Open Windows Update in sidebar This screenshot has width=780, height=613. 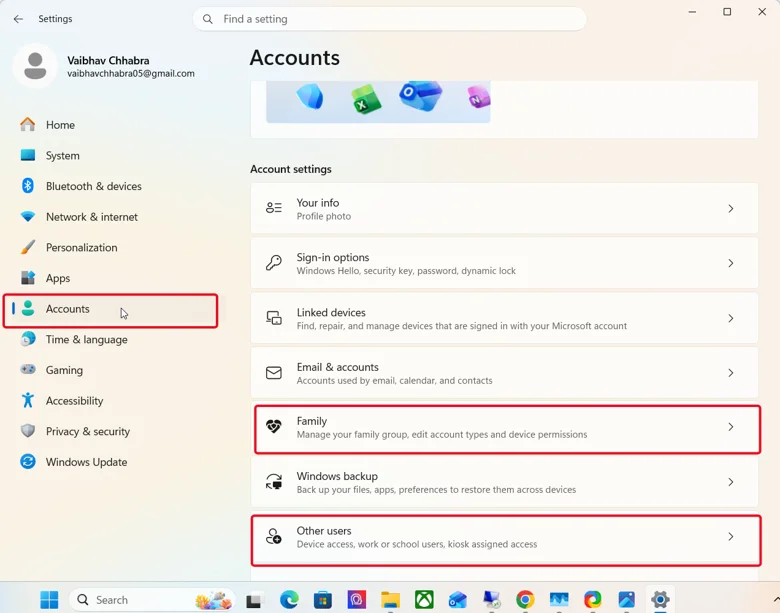(113, 462)
